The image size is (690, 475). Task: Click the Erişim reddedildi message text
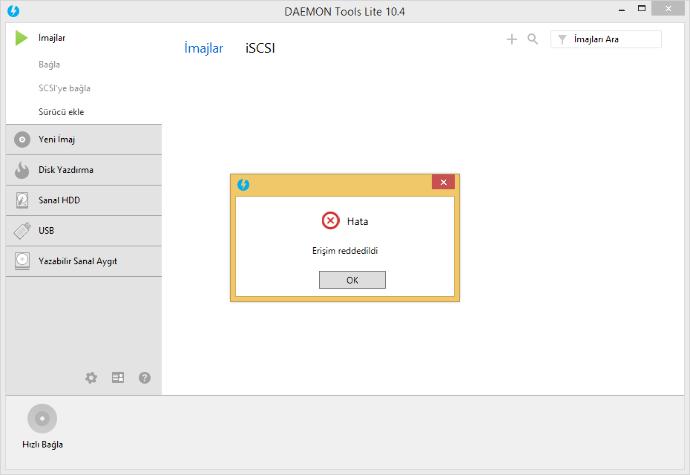pyautogui.click(x=345, y=250)
